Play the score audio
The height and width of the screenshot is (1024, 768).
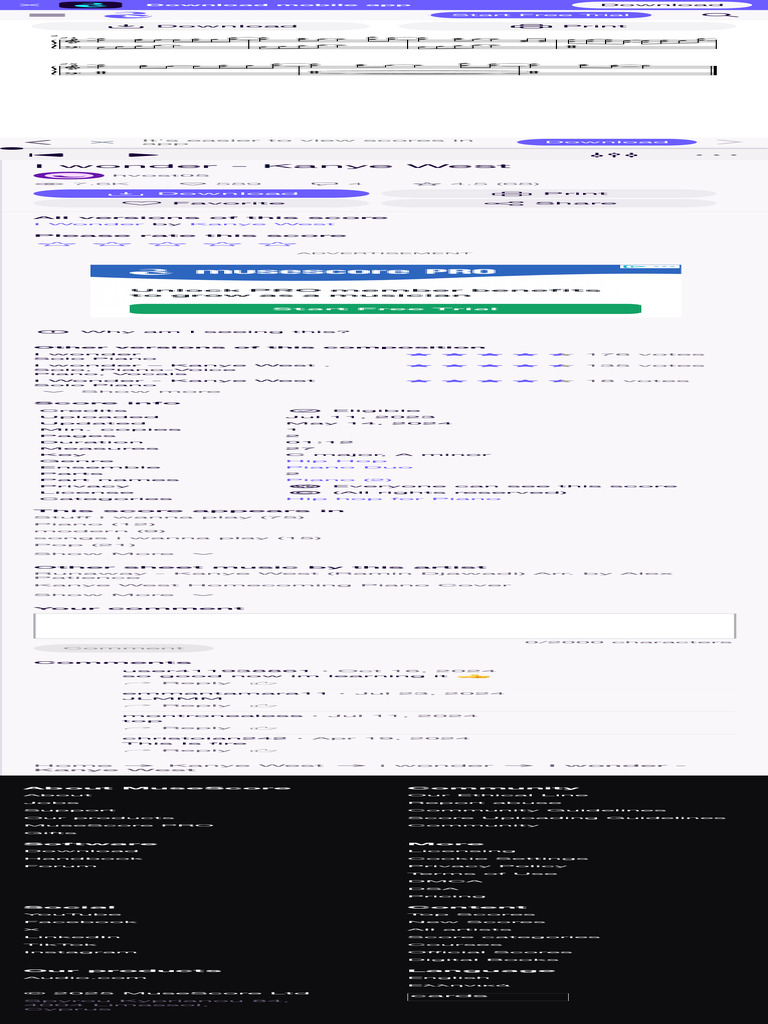click(x=142, y=155)
